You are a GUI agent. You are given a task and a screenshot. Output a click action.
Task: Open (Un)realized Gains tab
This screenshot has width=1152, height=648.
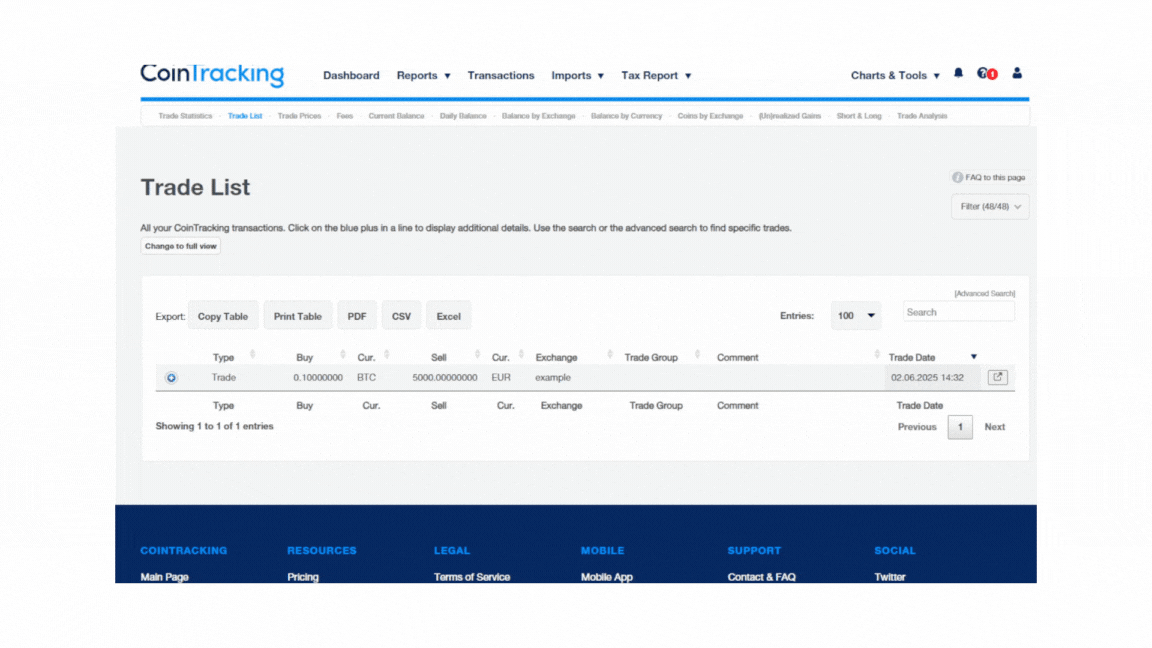pyautogui.click(x=790, y=116)
